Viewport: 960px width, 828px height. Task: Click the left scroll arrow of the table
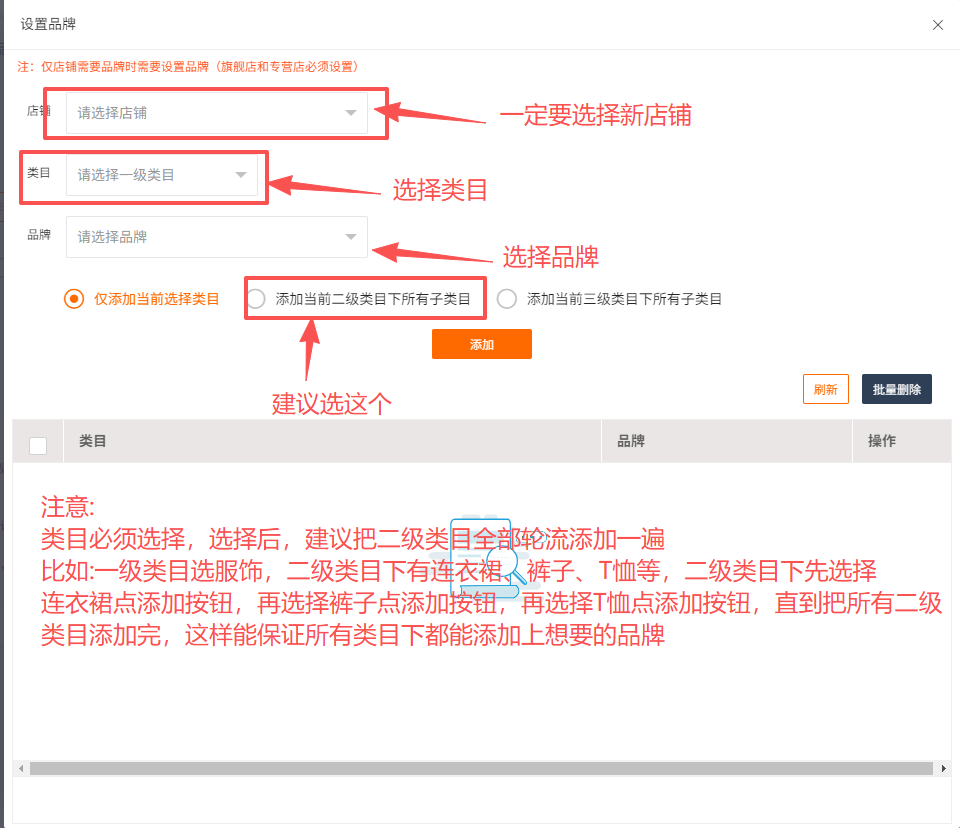tap(20, 768)
